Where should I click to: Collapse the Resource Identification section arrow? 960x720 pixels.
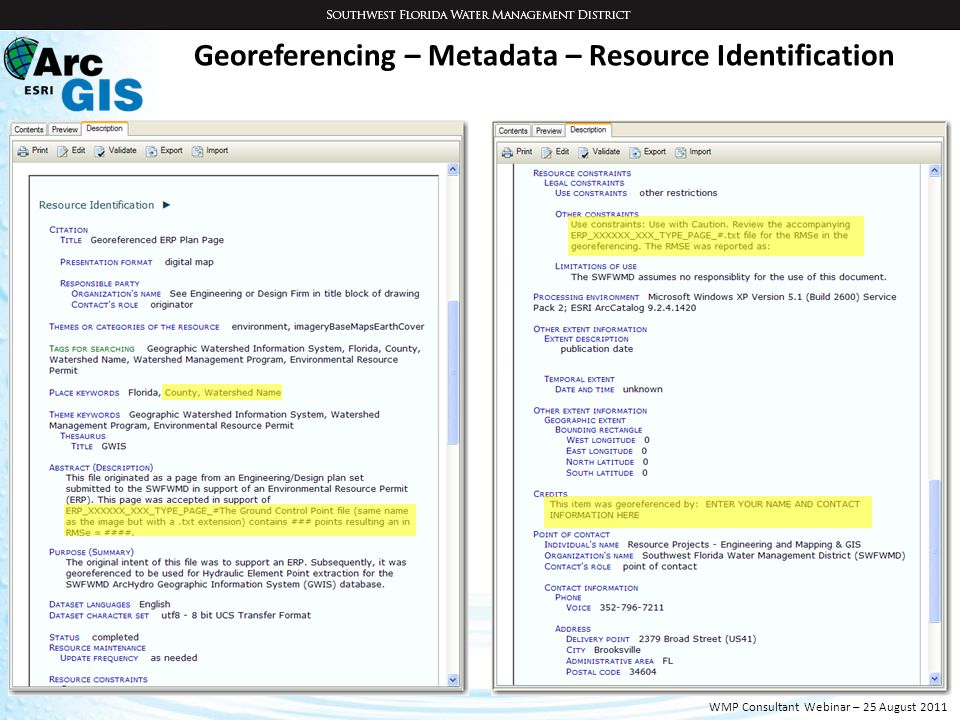click(x=167, y=205)
